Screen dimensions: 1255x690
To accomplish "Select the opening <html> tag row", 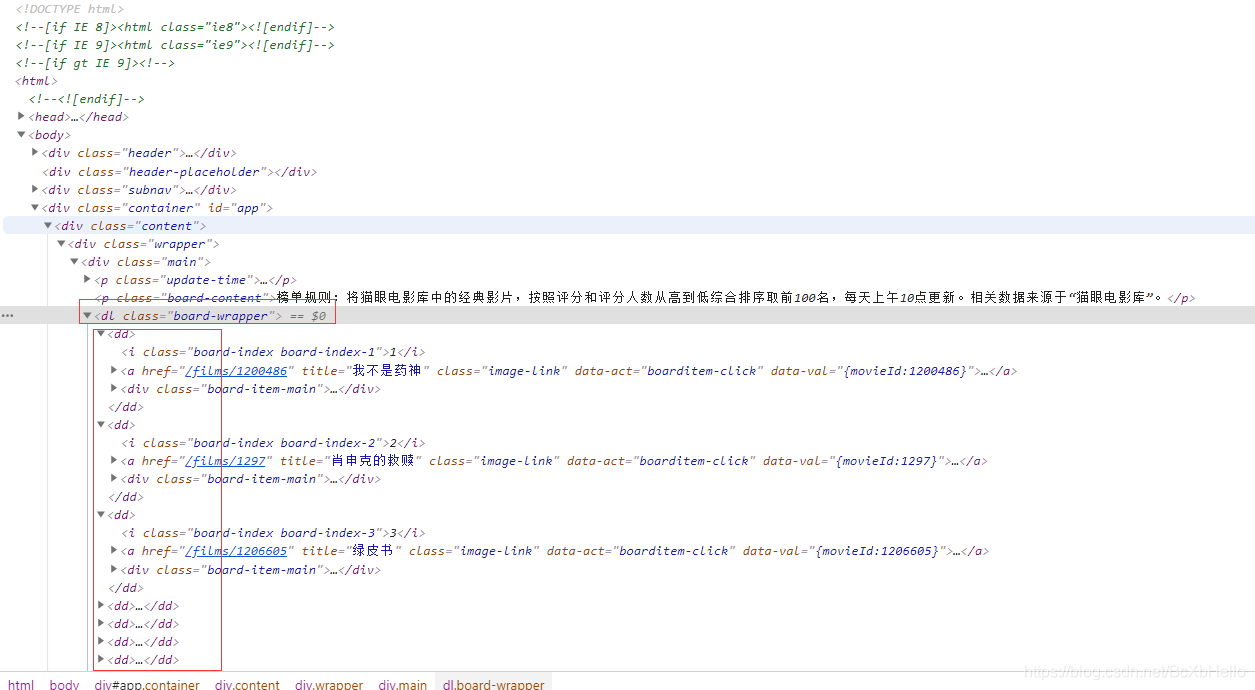I will pos(37,81).
